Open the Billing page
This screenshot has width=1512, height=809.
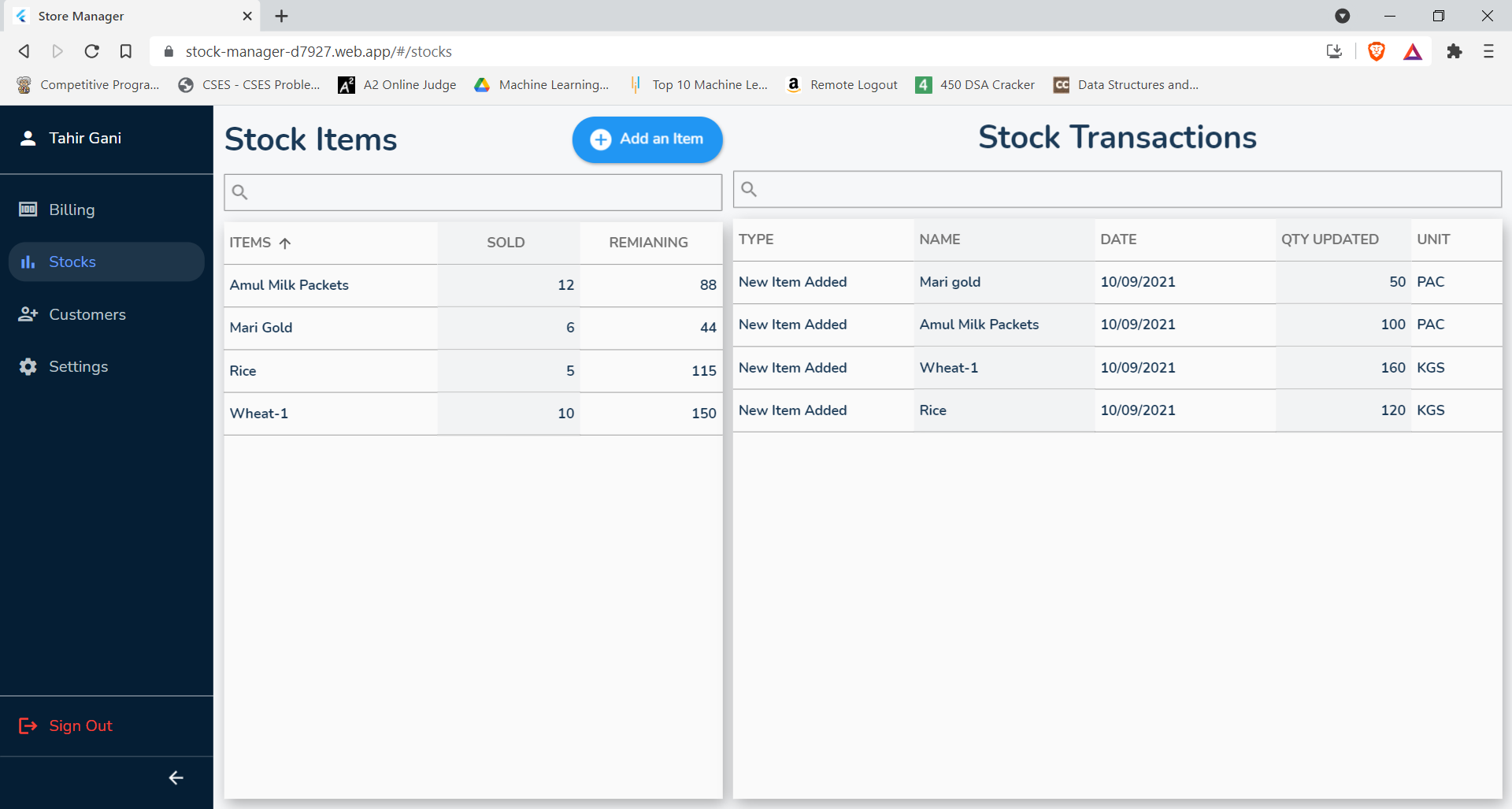[106, 210]
